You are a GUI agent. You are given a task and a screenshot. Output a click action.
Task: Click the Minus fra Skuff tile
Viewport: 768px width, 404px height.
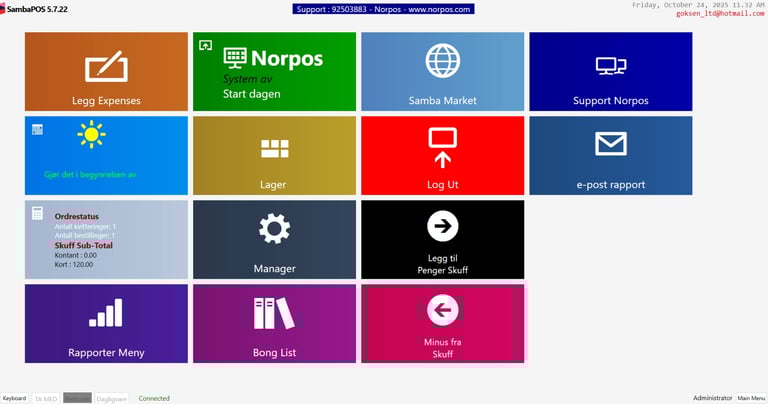click(443, 324)
